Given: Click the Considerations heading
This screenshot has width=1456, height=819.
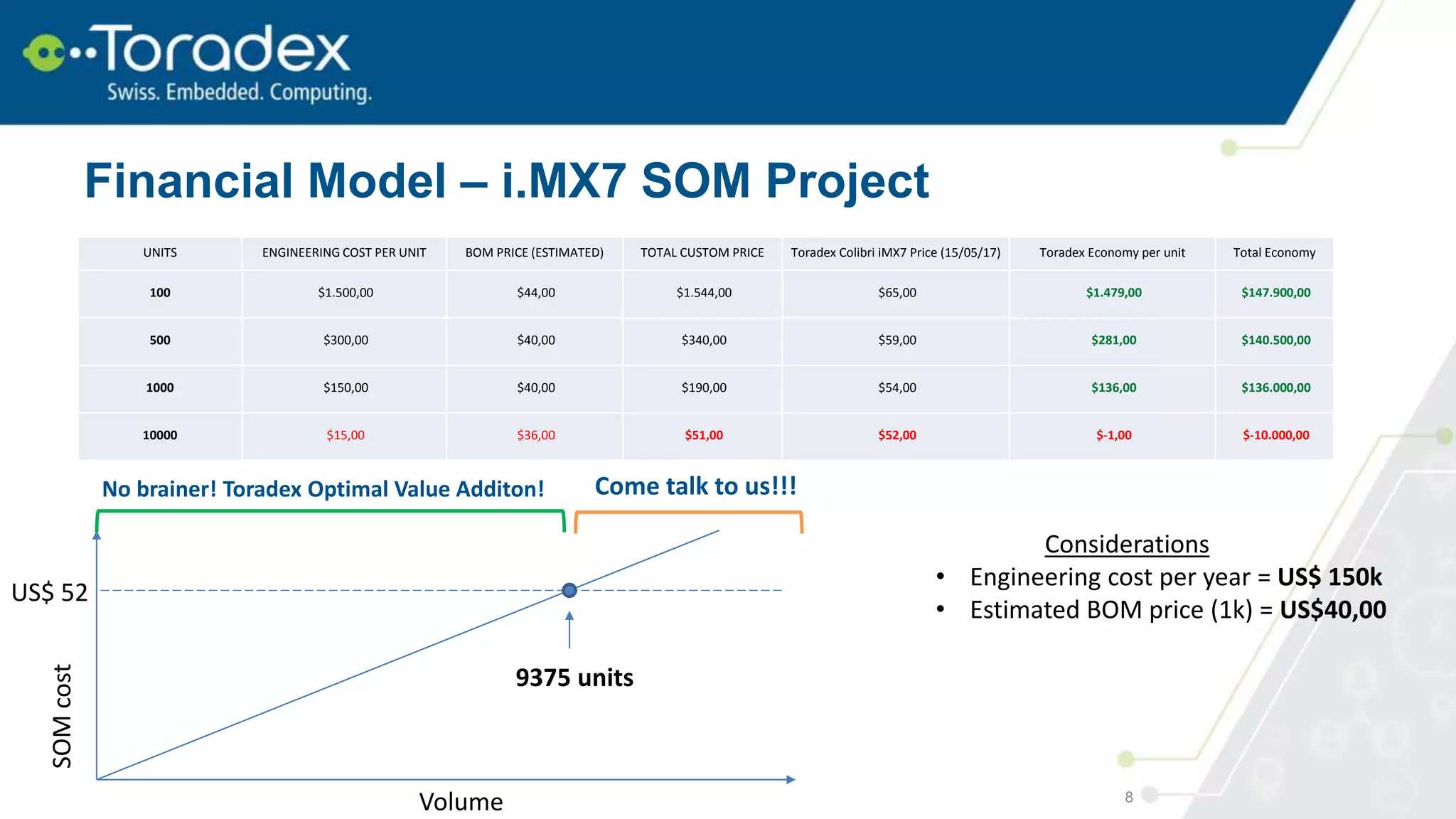Looking at the screenshot, I should tap(1126, 545).
